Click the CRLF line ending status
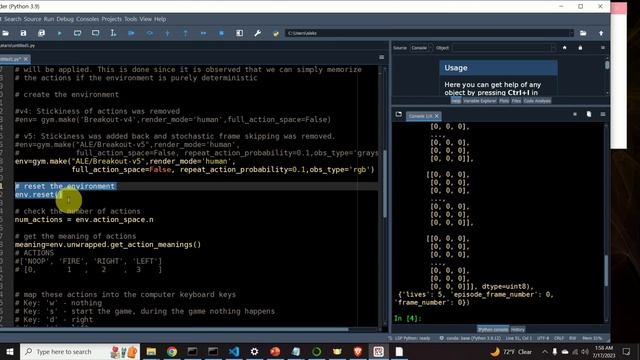 click(559, 338)
